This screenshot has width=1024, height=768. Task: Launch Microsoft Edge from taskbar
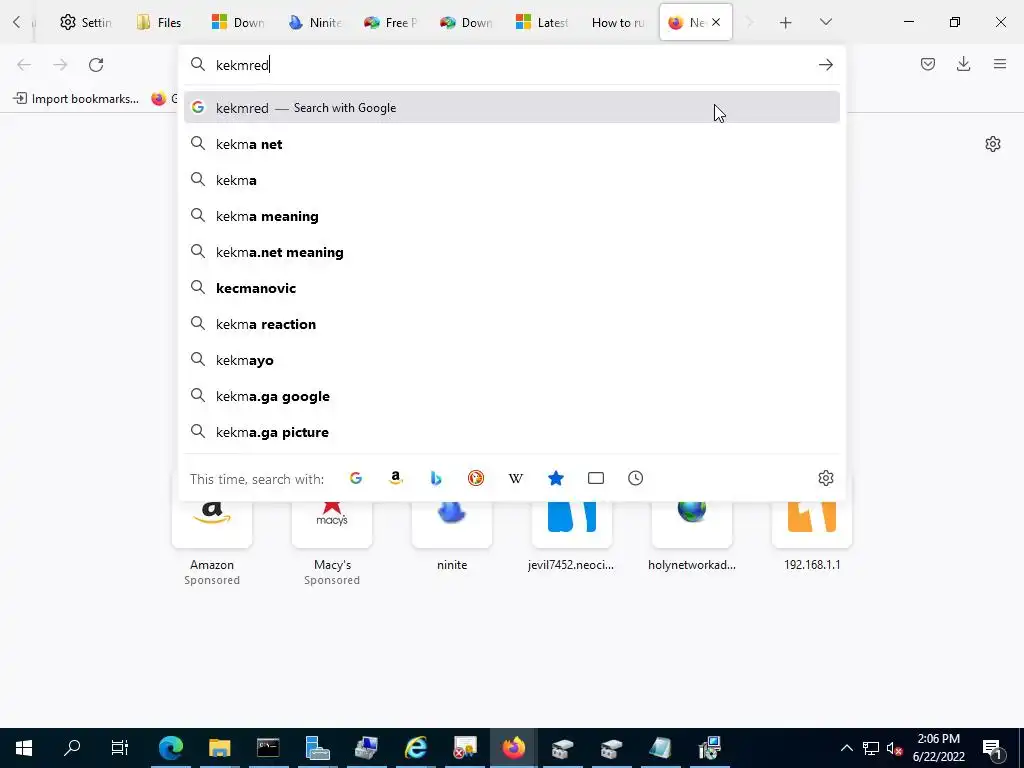[x=170, y=748]
